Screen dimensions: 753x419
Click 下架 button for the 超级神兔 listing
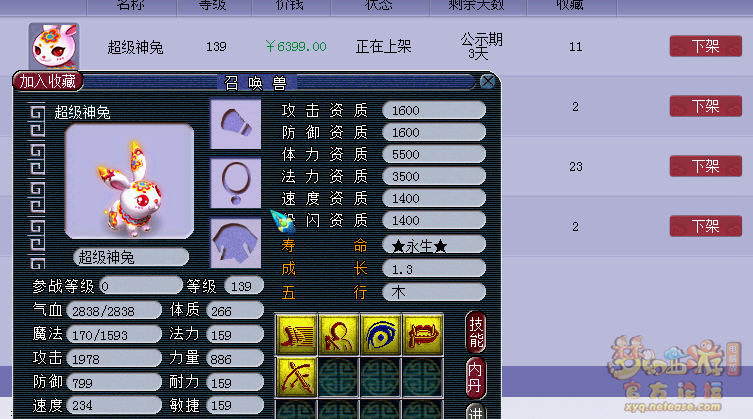(705, 46)
